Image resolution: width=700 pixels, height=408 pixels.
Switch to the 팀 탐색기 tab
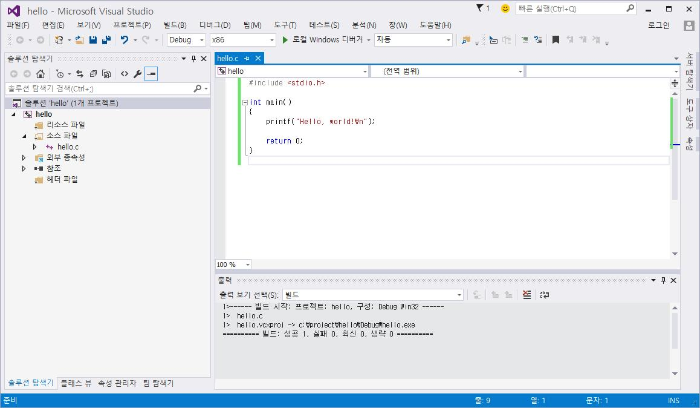pos(158,383)
